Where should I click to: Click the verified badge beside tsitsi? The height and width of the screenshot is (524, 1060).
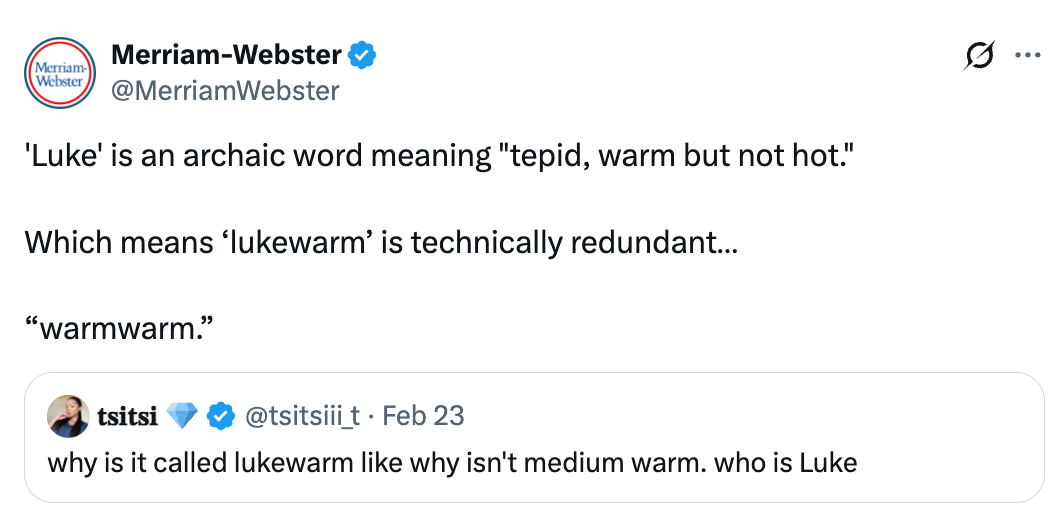click(x=220, y=416)
